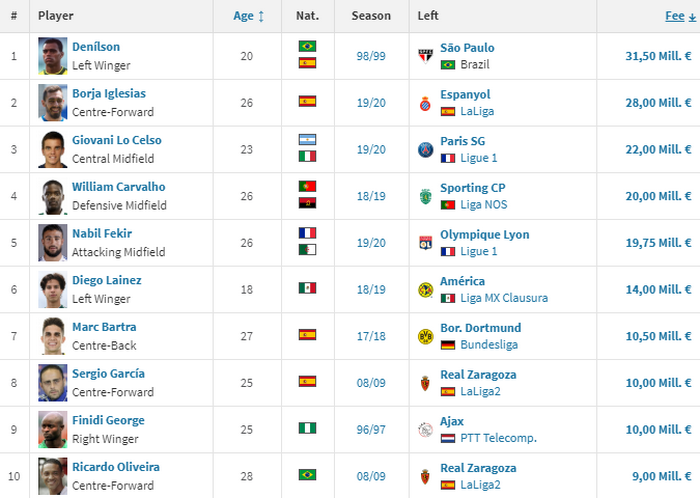This screenshot has height=498, width=700.
Task: Click Nabil Fekir's player photo
Action: point(53,243)
